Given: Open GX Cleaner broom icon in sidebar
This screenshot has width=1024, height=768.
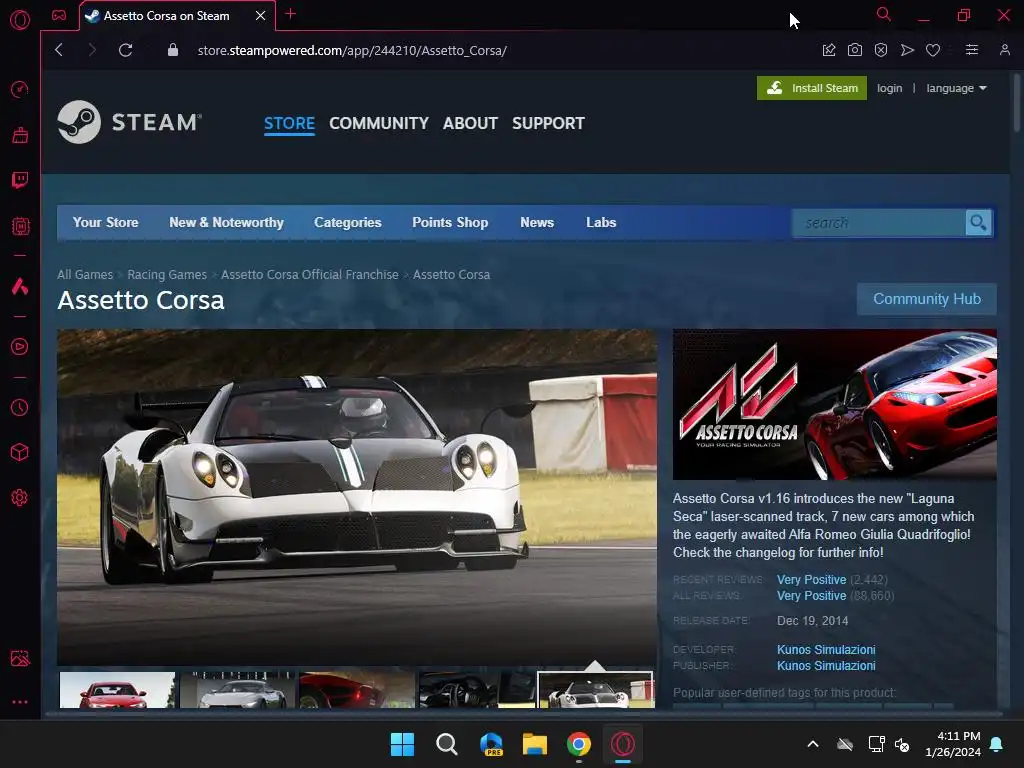Looking at the screenshot, I should (20, 135).
